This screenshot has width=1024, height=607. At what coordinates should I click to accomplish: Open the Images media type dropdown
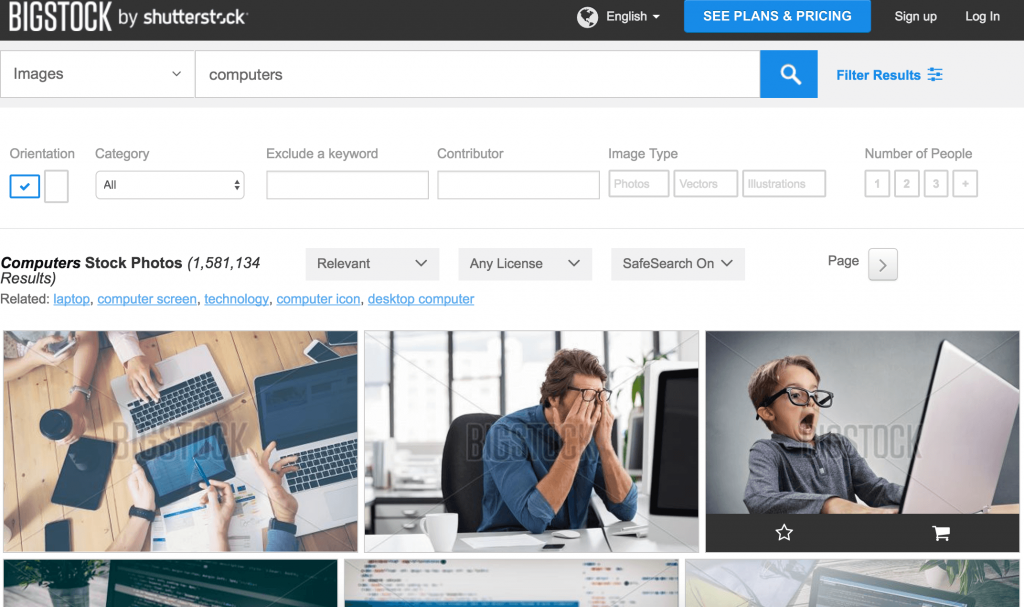pos(97,74)
